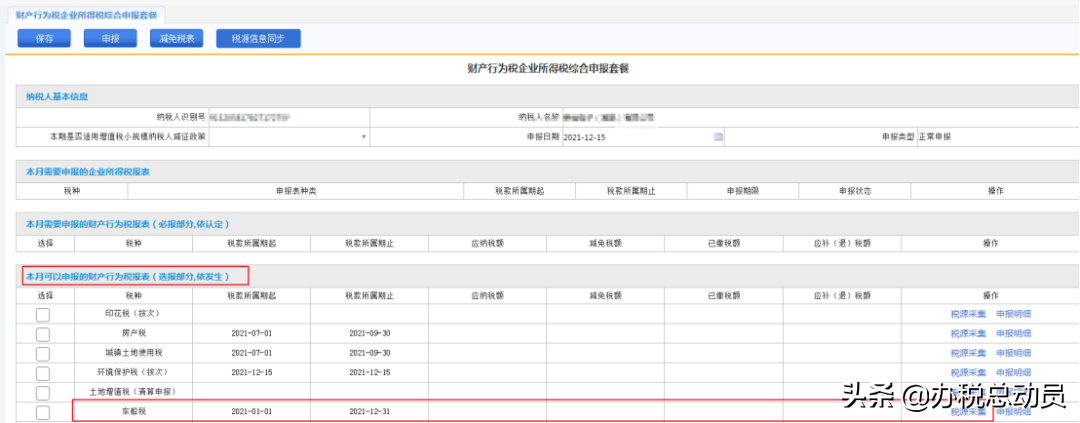Screen dimensions: 1080x423
Task: Open 税源采集 link in 房产税 row
Action: click(968, 333)
